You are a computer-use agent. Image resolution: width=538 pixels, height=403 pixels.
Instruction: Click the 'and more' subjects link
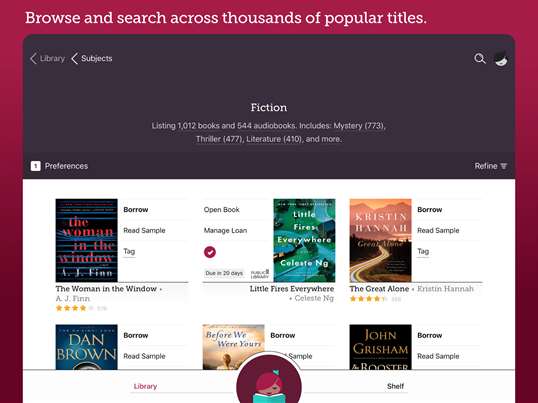pos(323,139)
